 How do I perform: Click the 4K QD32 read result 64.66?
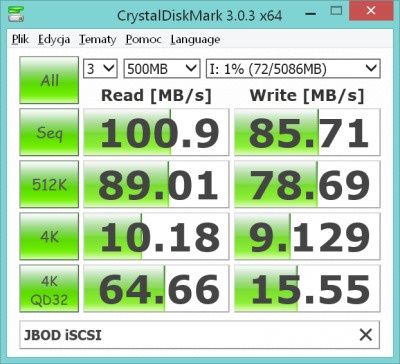[x=156, y=288]
